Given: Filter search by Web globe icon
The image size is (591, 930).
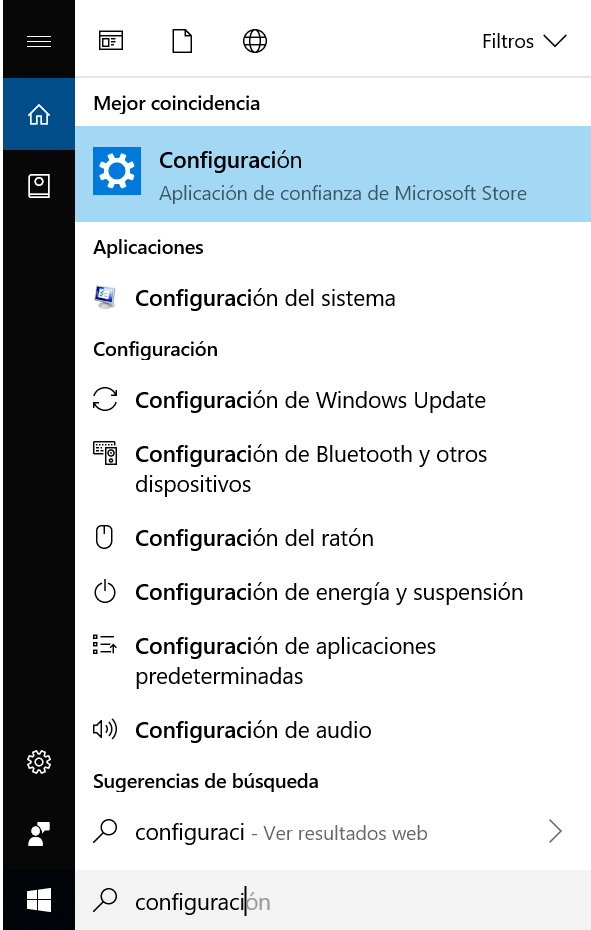Looking at the screenshot, I should point(253,41).
